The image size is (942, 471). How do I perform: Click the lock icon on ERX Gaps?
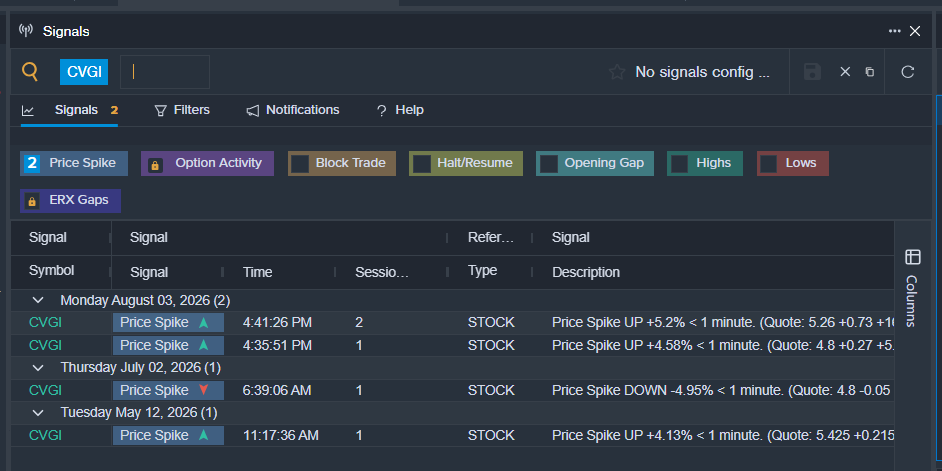(x=32, y=201)
